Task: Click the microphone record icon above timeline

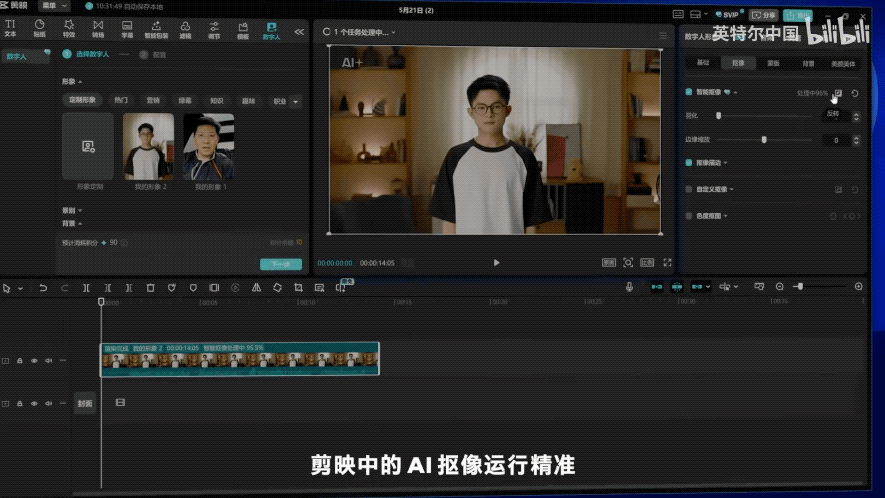Action: pos(629,287)
